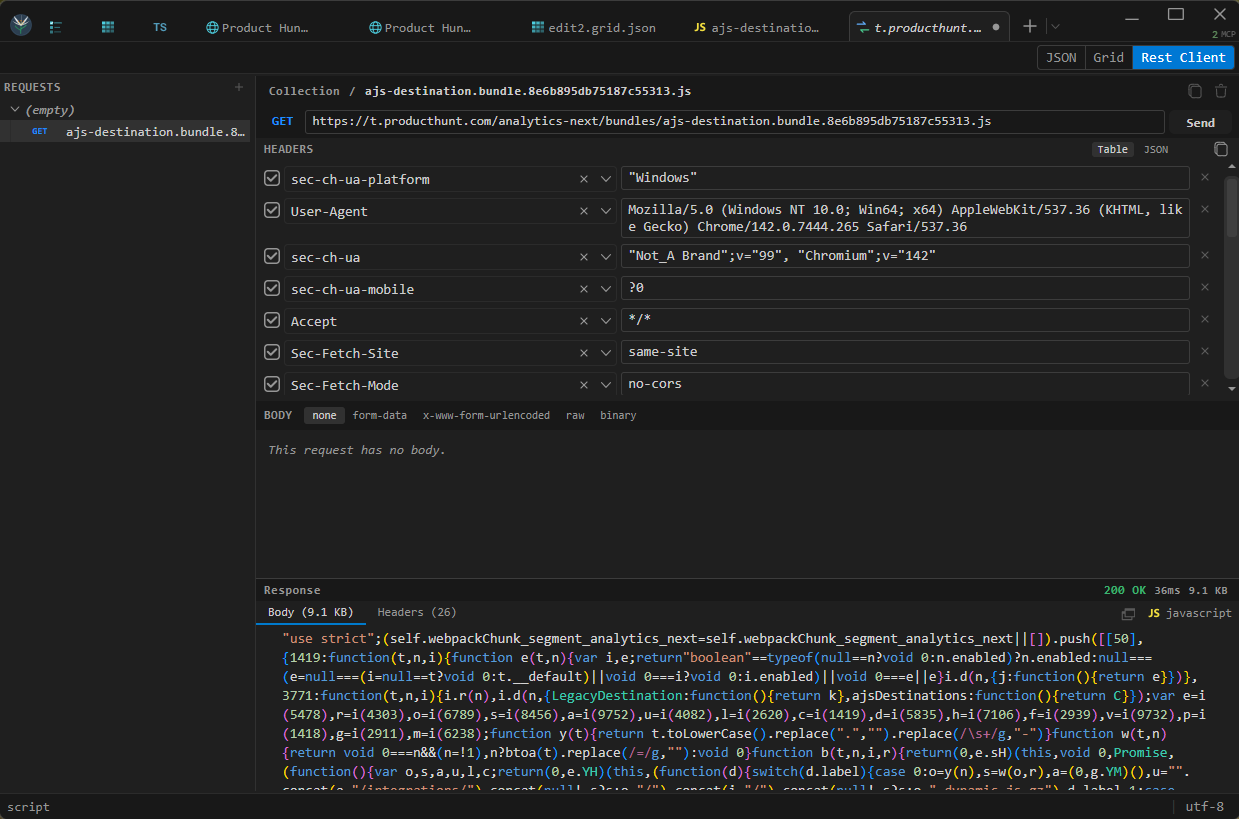The height and width of the screenshot is (819, 1239).
Task: Switch to Grid view mode
Action: [1108, 57]
